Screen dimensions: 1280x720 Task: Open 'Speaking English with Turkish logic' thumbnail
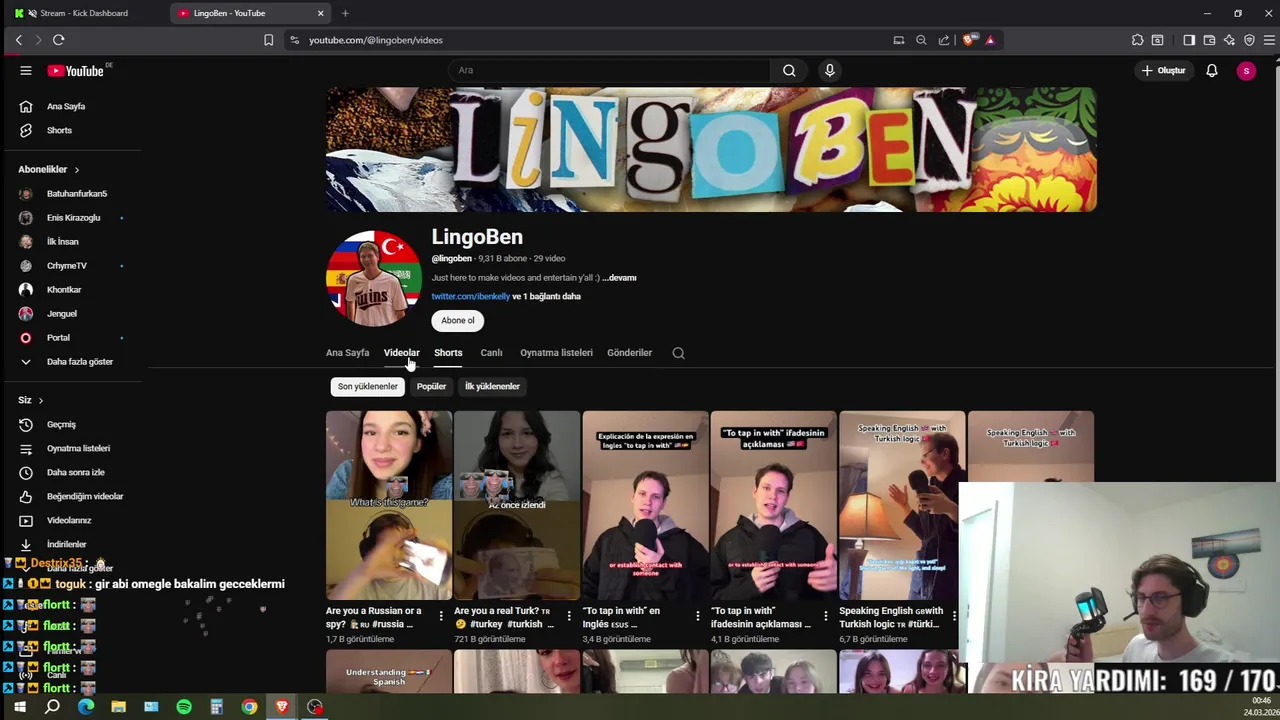pos(902,505)
